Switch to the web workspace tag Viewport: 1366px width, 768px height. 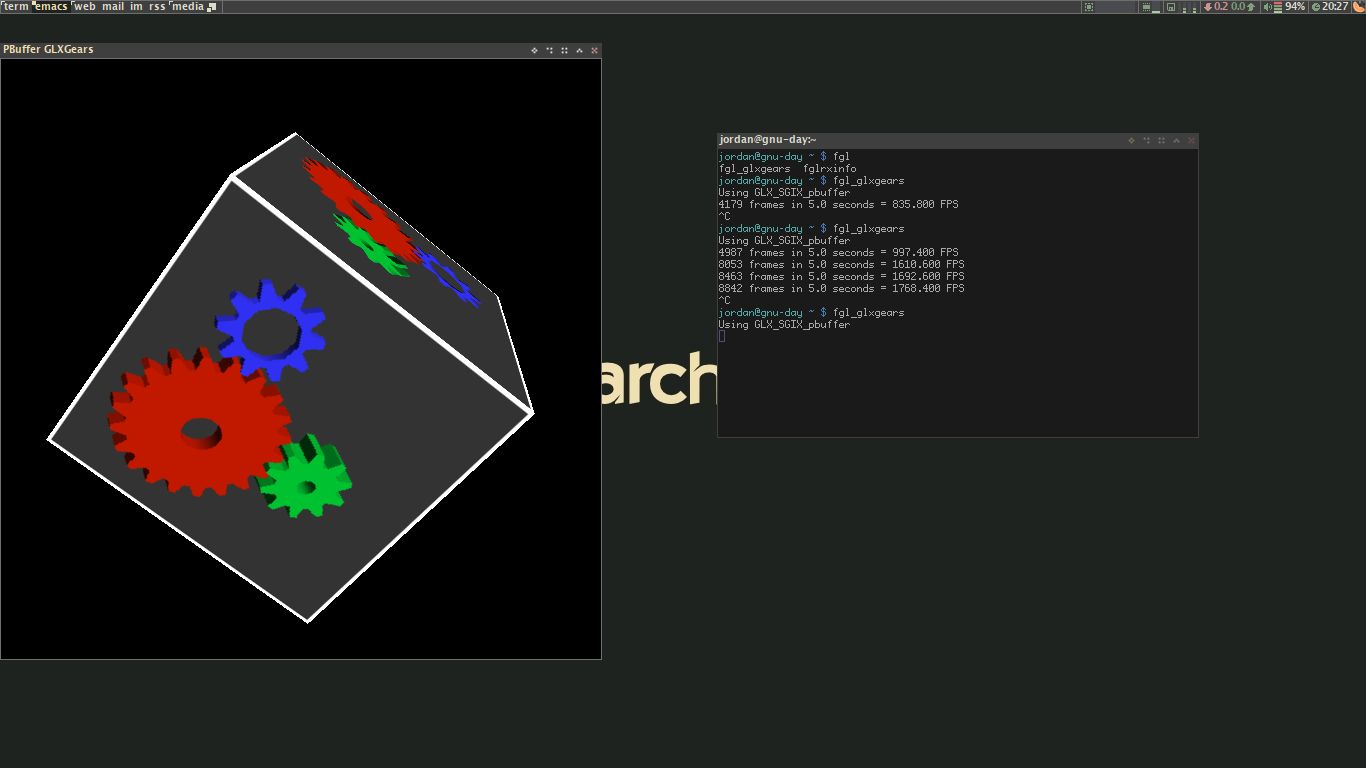click(x=85, y=7)
